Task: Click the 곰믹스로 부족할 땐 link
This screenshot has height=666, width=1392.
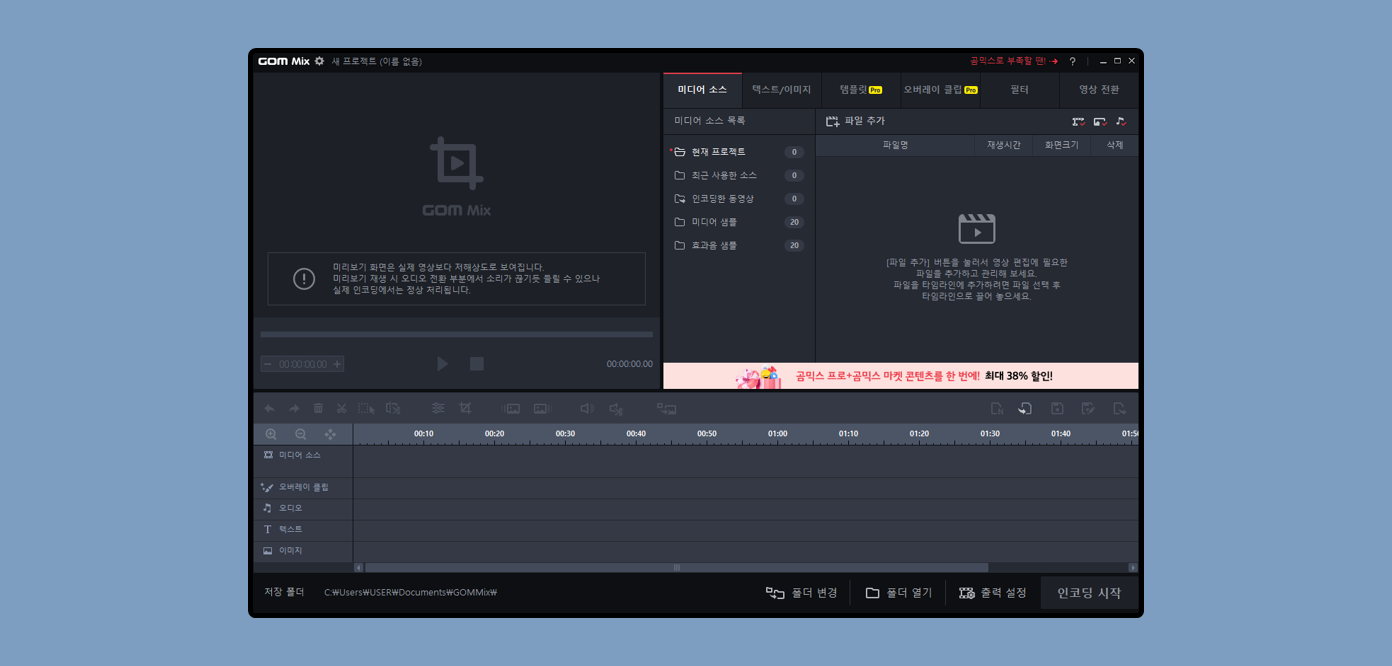Action: 1014,61
